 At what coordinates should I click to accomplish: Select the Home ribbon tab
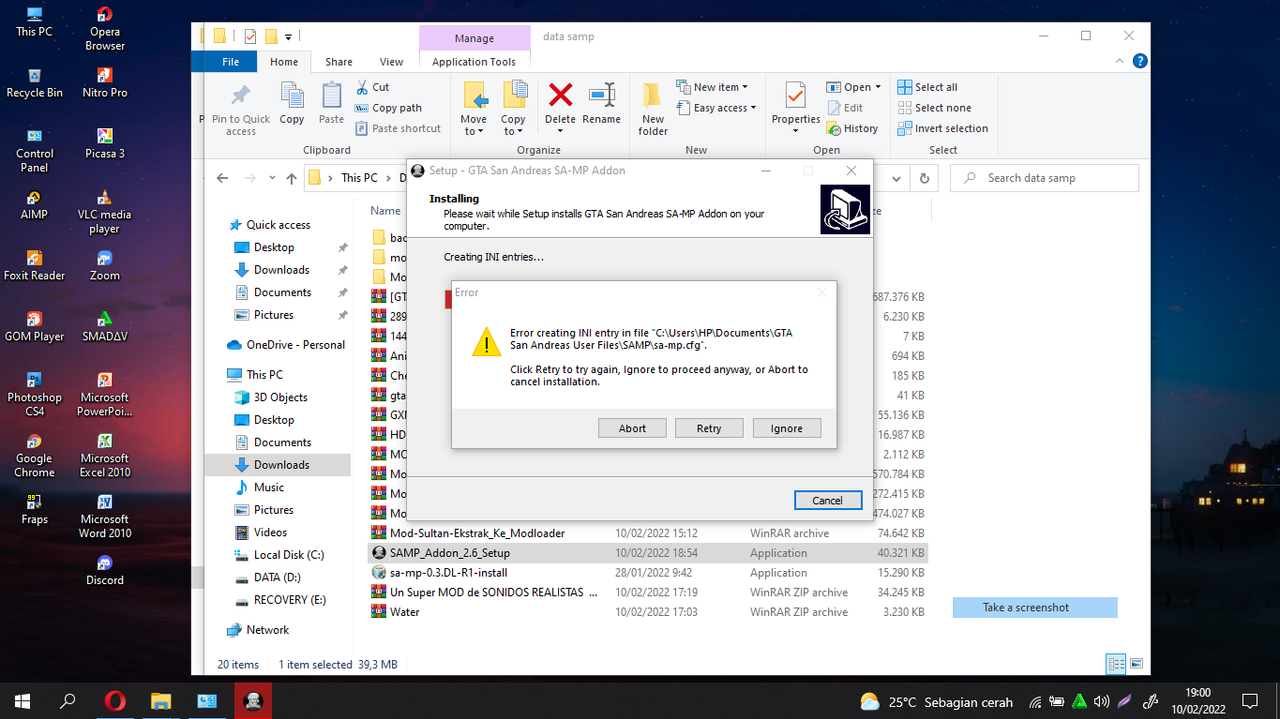click(x=284, y=61)
